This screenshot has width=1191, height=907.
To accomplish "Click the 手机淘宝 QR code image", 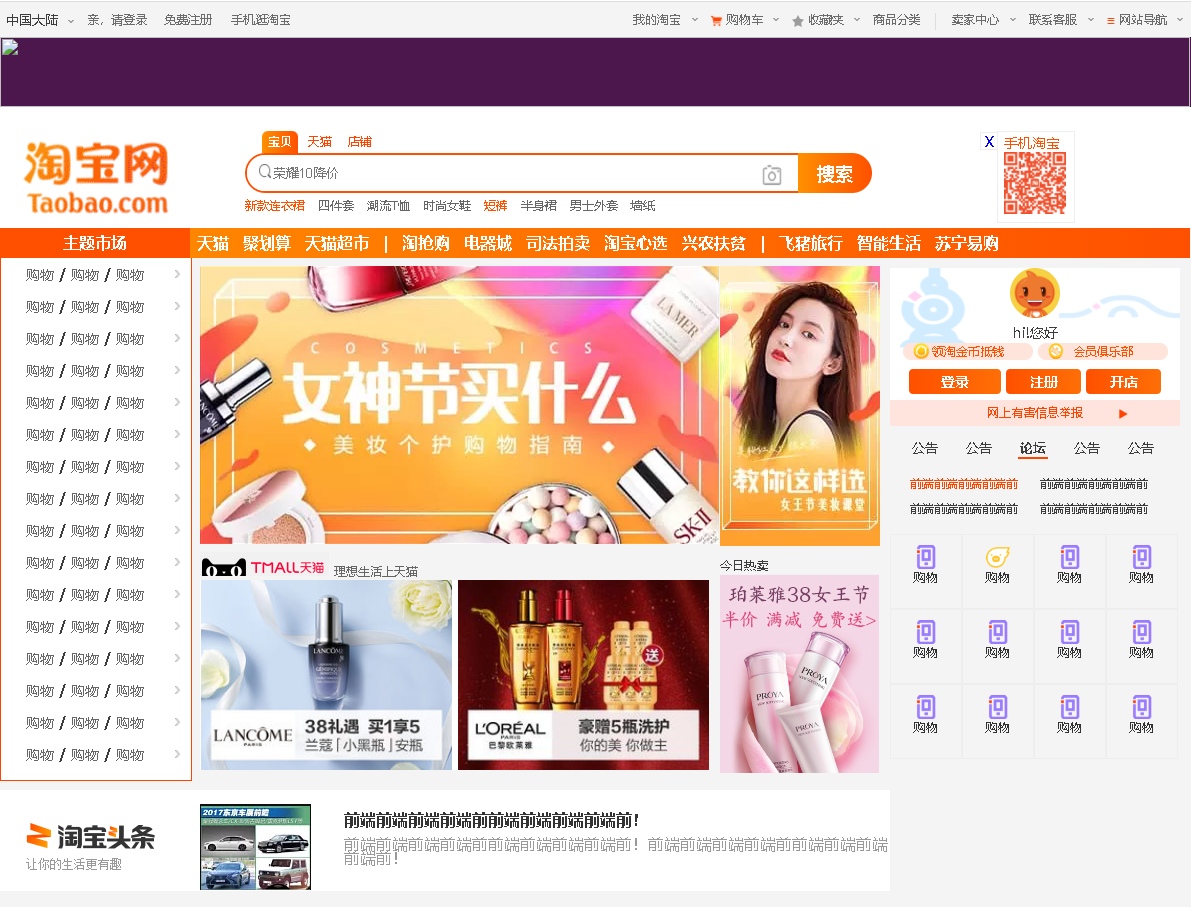I will [1035, 183].
